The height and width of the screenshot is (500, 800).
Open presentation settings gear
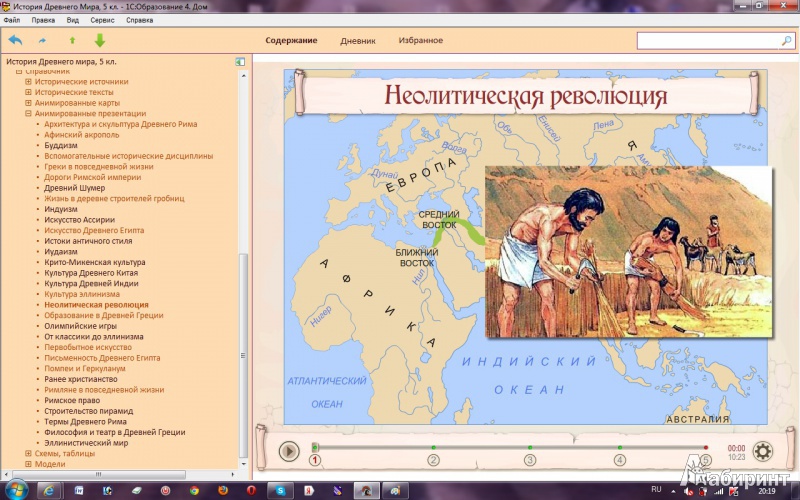(x=763, y=451)
